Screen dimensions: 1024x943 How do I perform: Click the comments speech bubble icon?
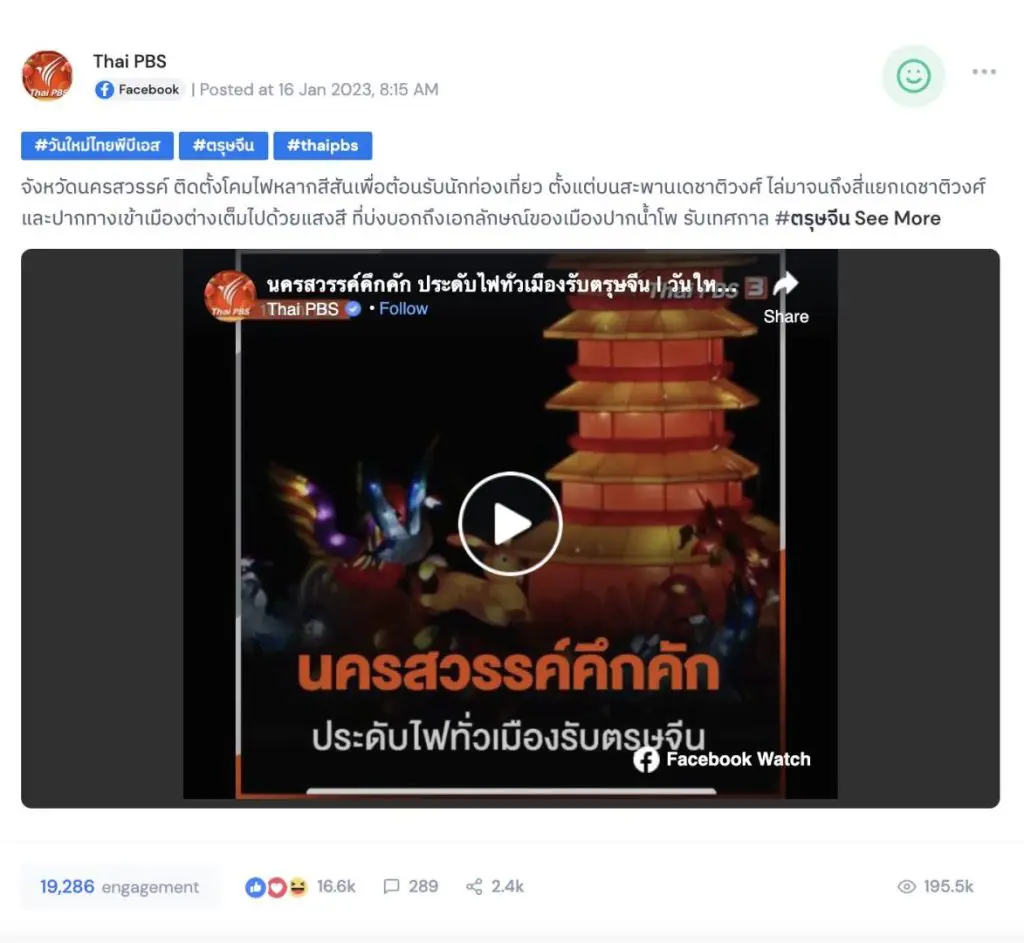[x=391, y=886]
